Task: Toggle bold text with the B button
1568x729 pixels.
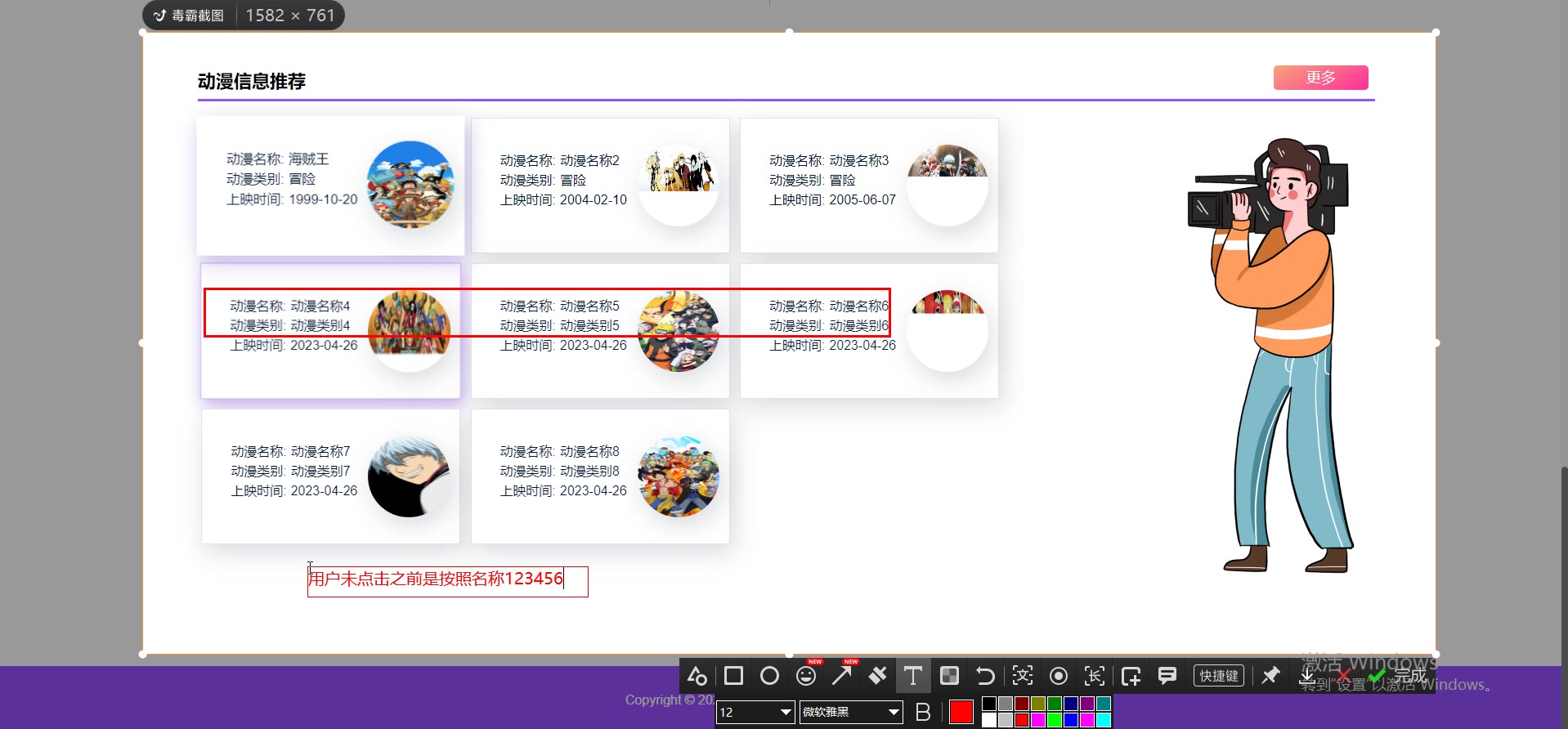Action: click(x=923, y=712)
